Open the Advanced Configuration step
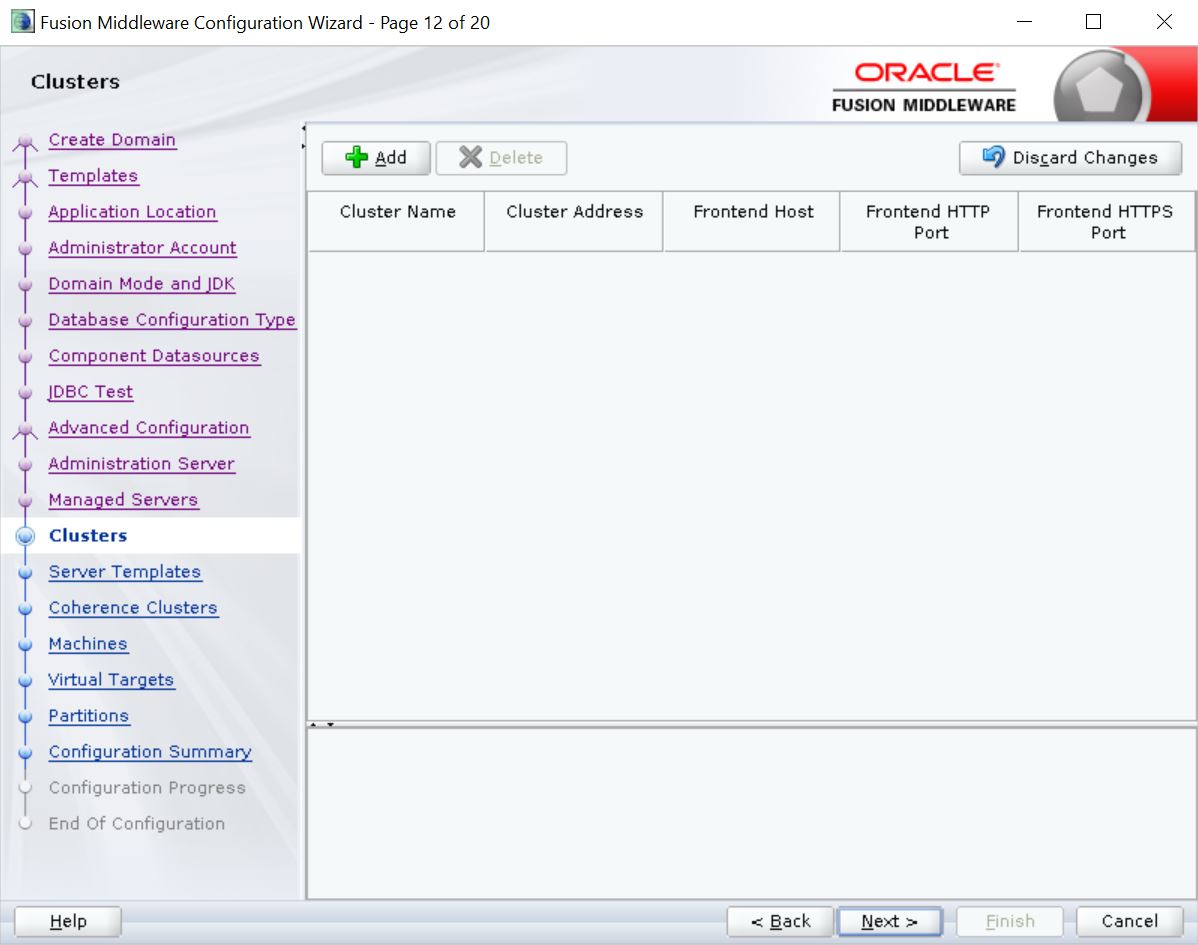The width and height of the screenshot is (1198, 945). [149, 428]
